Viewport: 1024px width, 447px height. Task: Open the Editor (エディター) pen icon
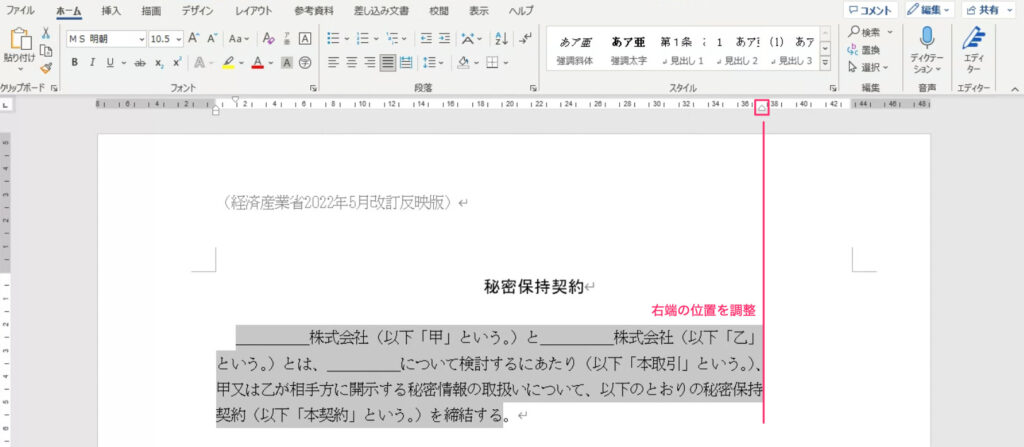(x=974, y=39)
